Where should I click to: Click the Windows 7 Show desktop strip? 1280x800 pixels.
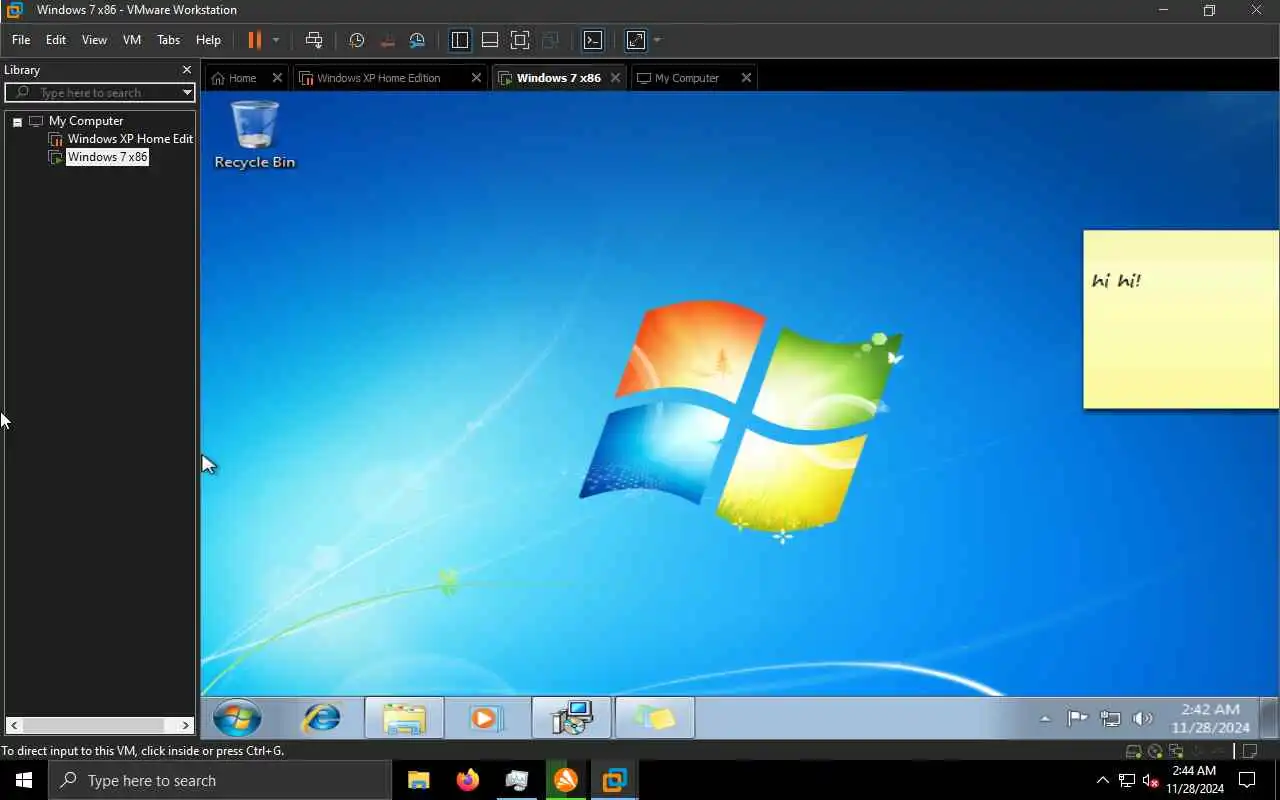[1269, 718]
